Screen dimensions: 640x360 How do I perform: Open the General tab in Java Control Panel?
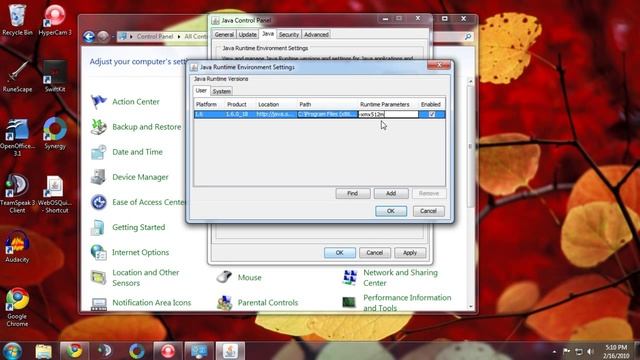pyautogui.click(x=224, y=34)
